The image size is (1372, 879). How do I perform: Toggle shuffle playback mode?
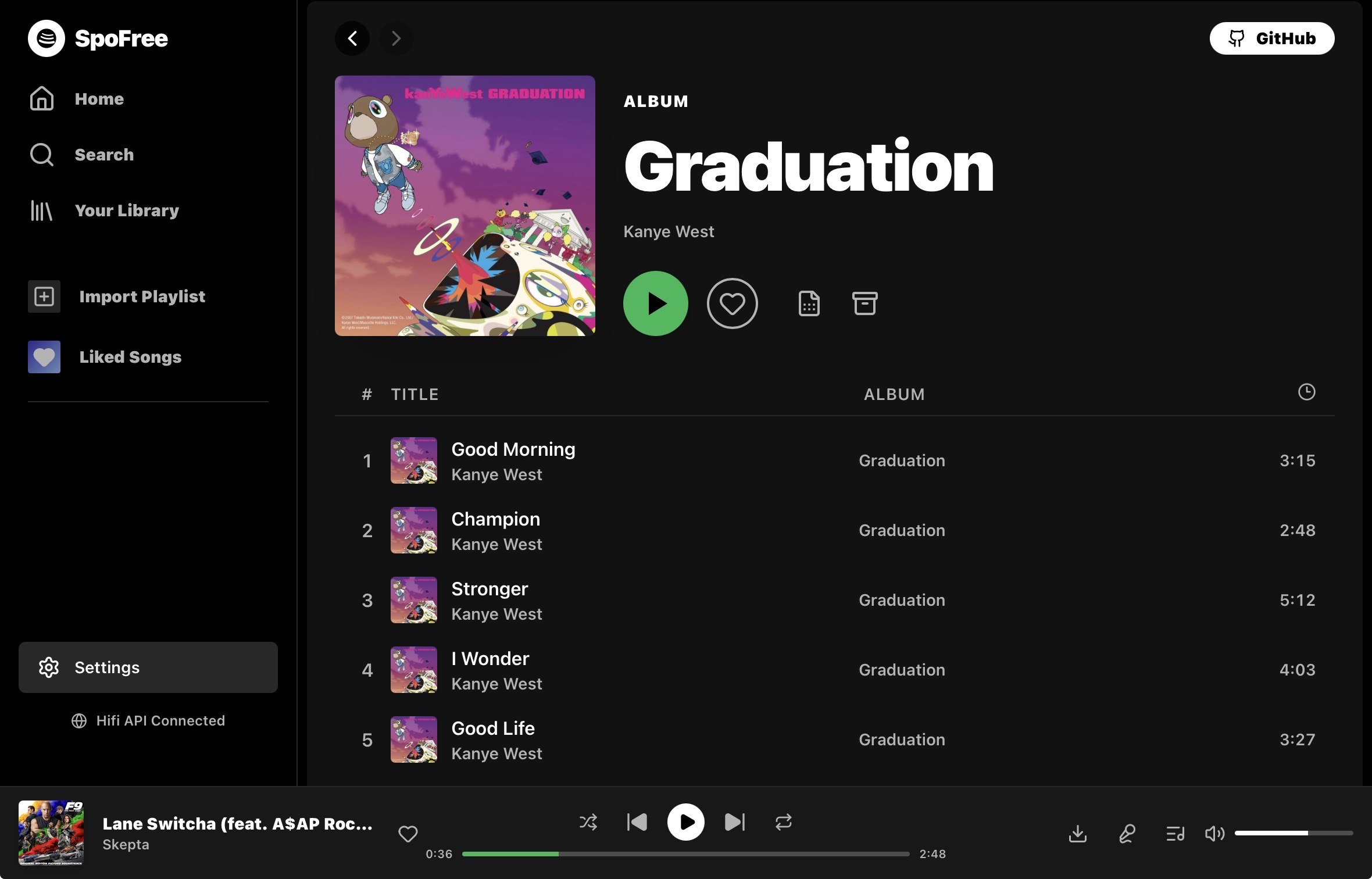click(588, 822)
